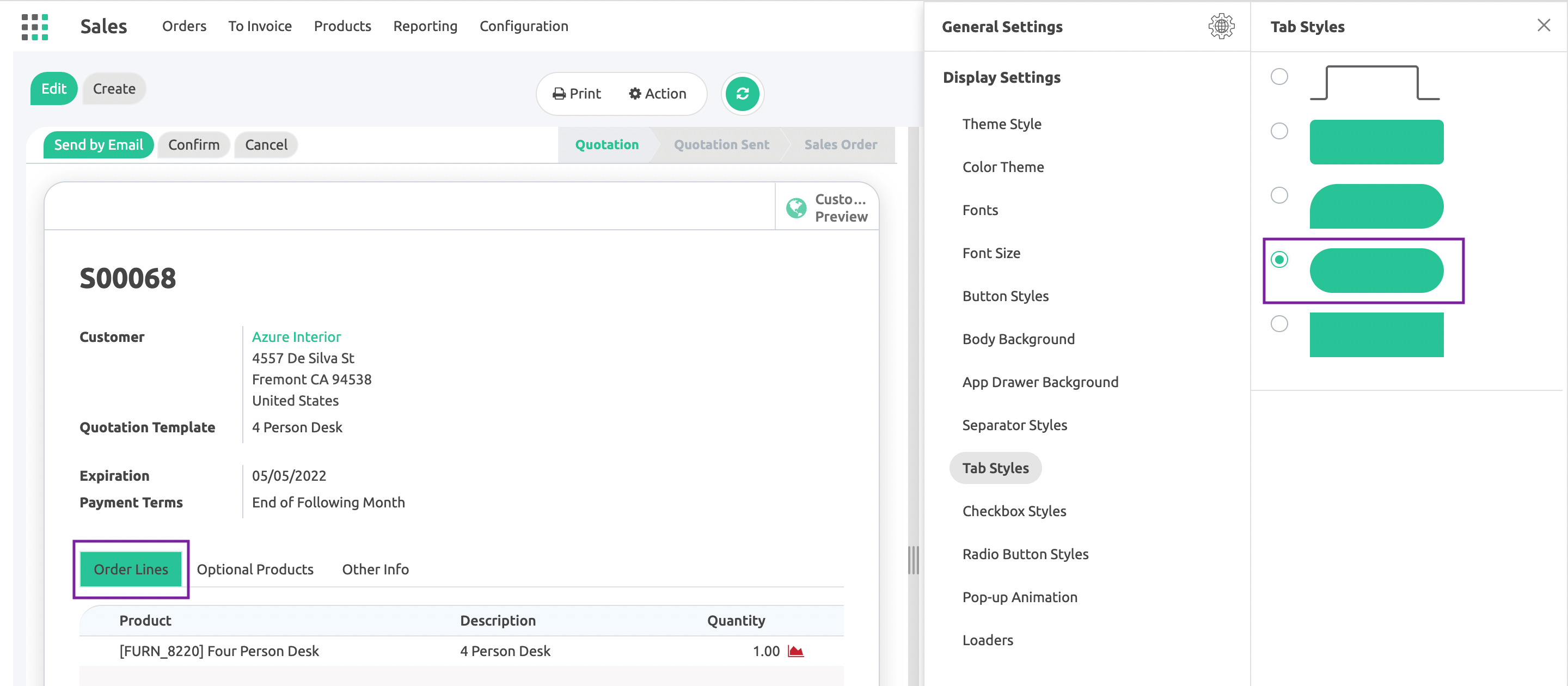Open the Action dropdown menu
The width and height of the screenshot is (1568, 686).
pos(657,94)
